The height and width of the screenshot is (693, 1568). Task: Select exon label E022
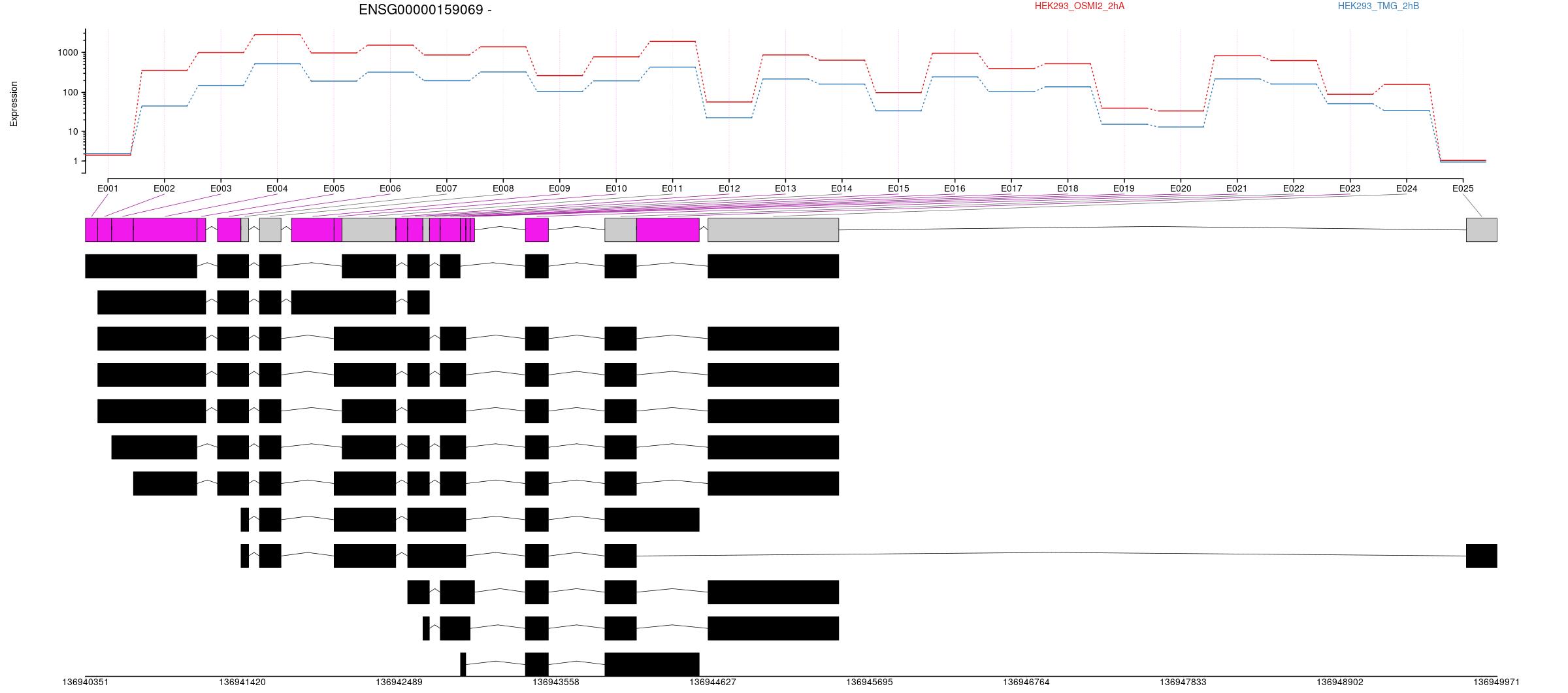1294,189
